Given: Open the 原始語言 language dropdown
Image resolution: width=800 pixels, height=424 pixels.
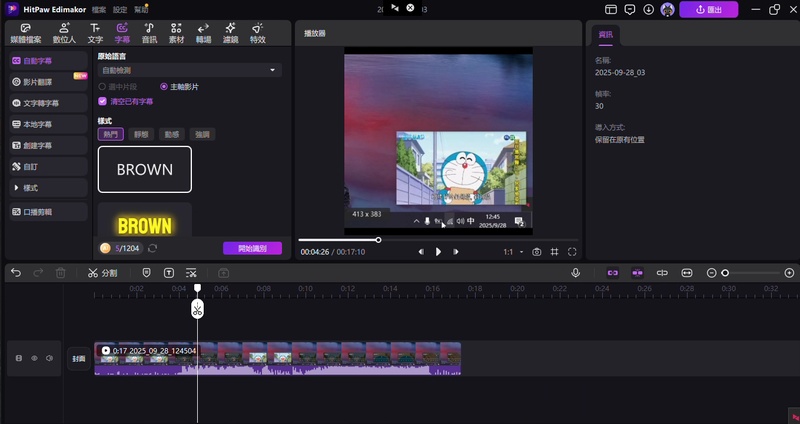Looking at the screenshot, I should tap(189, 71).
